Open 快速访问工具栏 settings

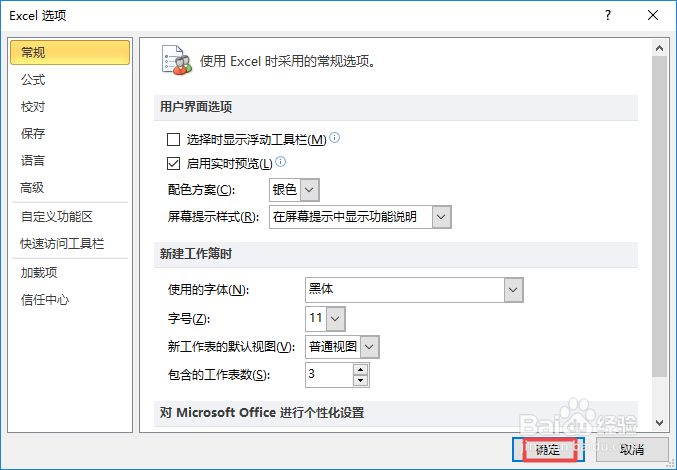coord(70,244)
